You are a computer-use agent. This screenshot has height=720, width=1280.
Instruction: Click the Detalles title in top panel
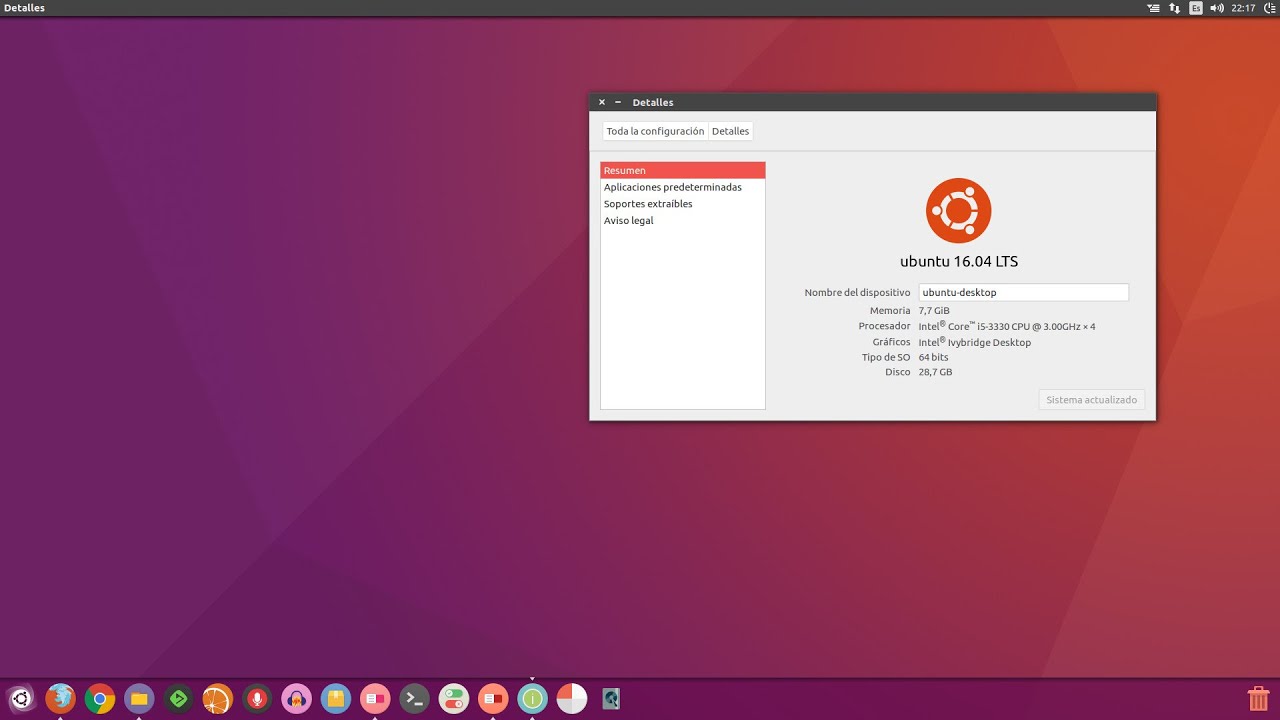pos(24,8)
